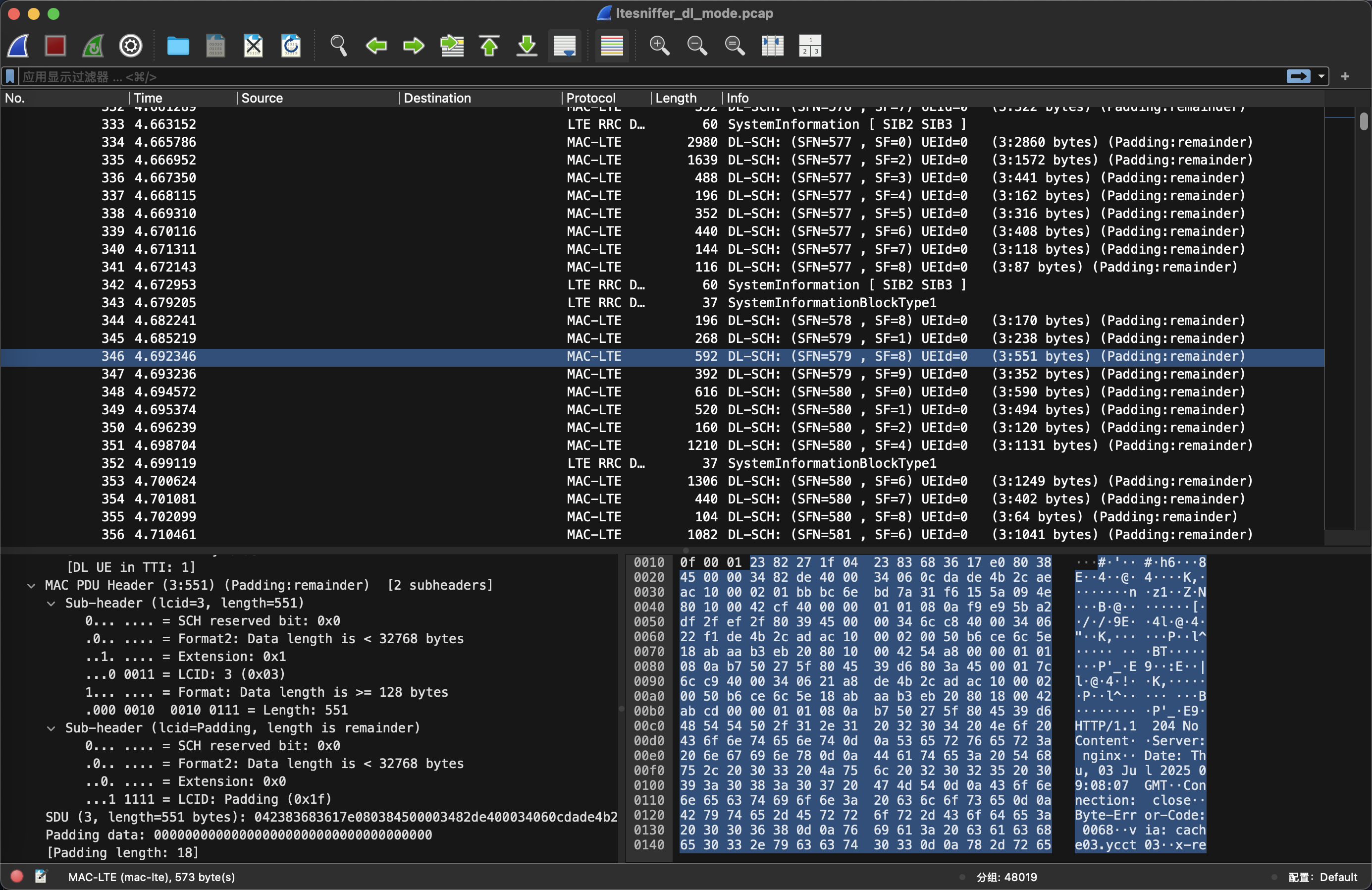
Task: Reset text to normal size
Action: click(x=735, y=46)
